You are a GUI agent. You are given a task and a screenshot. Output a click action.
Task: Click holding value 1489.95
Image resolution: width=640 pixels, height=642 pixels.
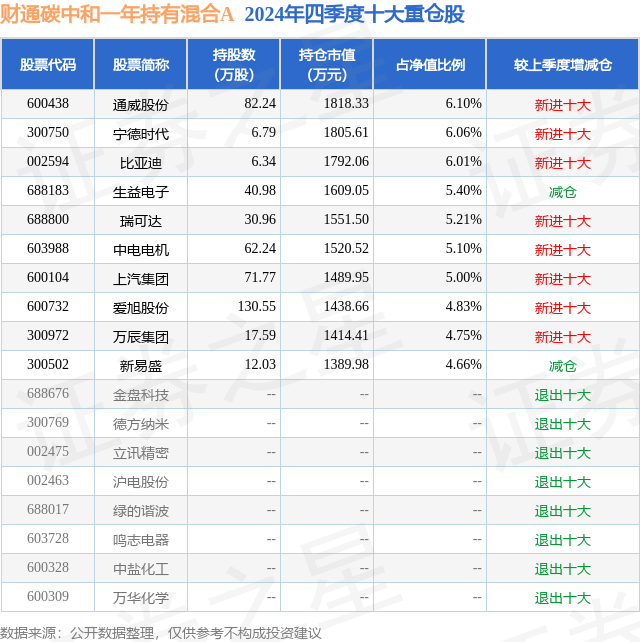[346, 278]
